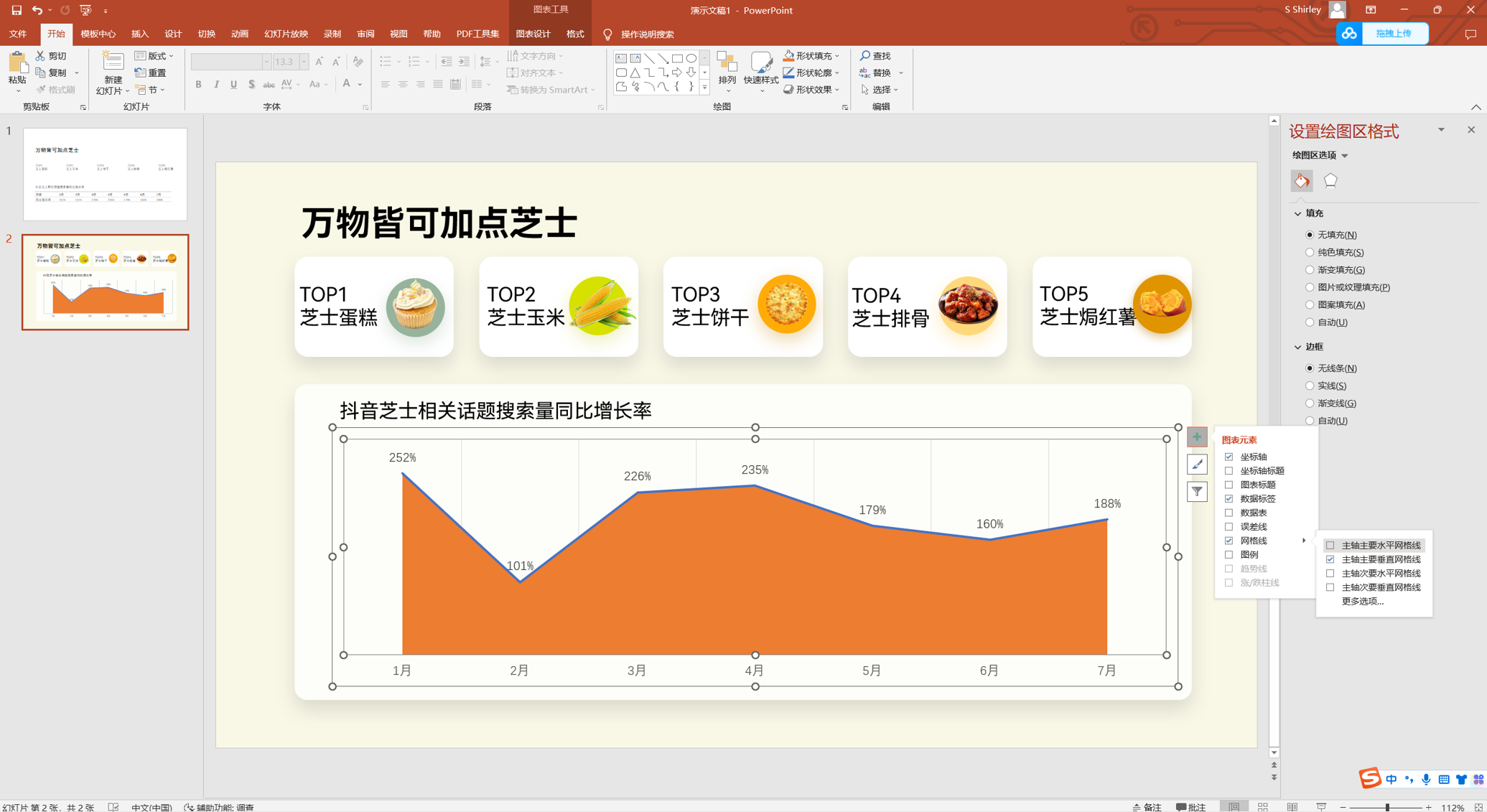
Task: Collapse the Fill section in format pane
Action: (1297, 213)
